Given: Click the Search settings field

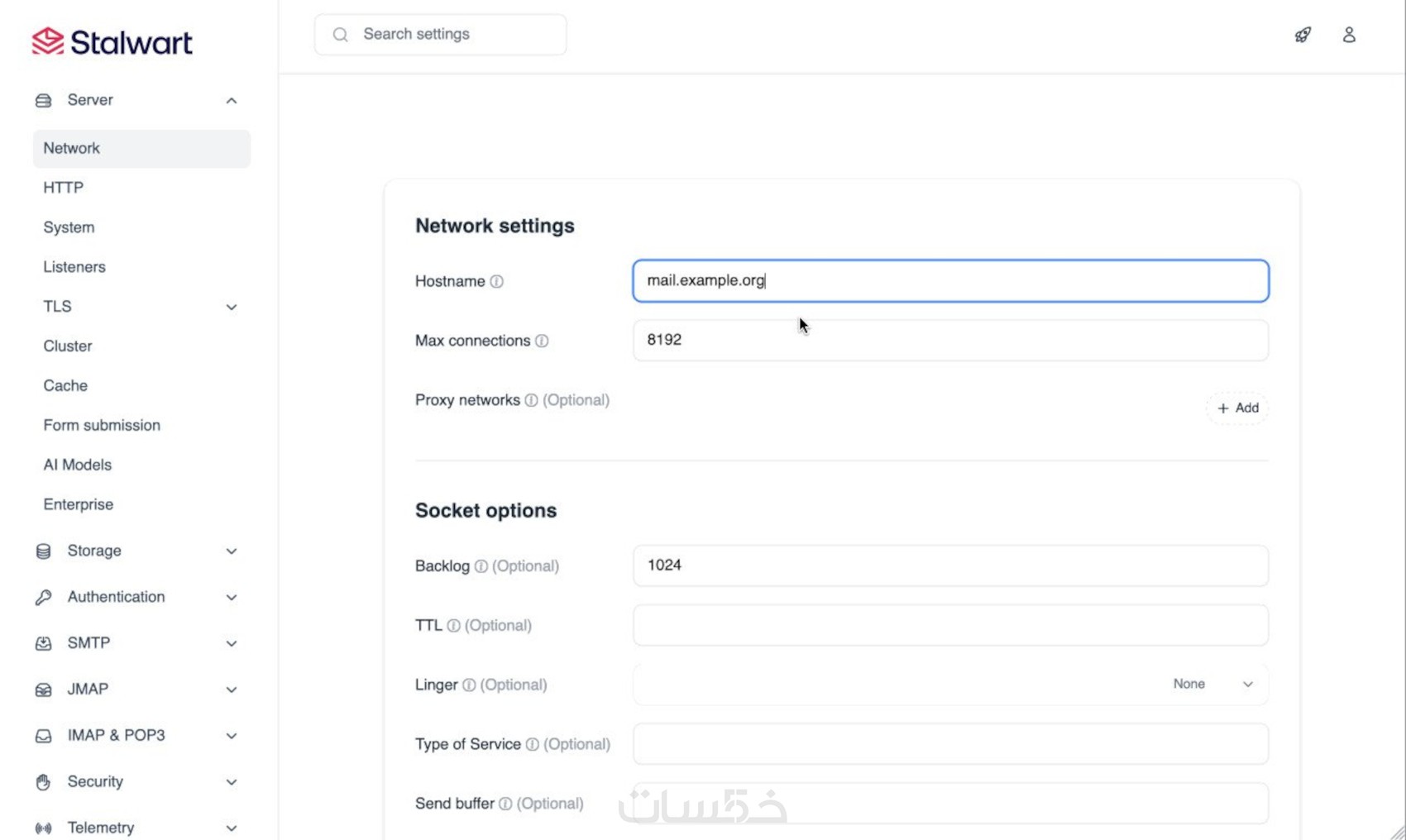Looking at the screenshot, I should [x=440, y=35].
